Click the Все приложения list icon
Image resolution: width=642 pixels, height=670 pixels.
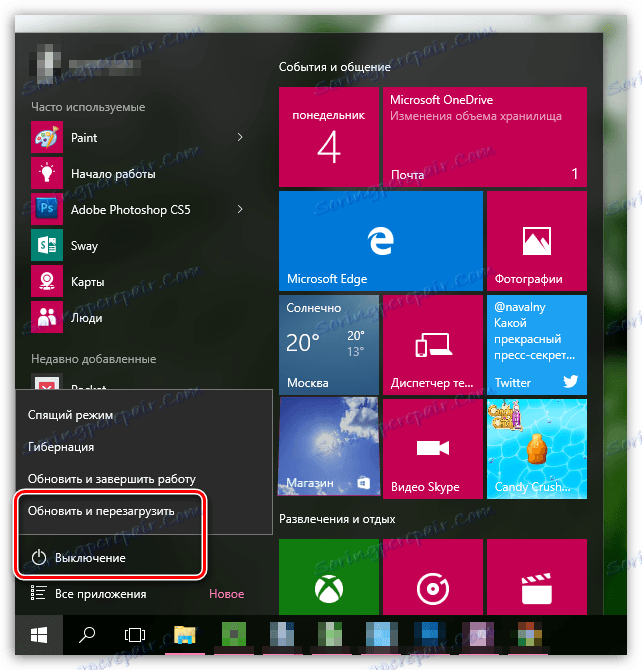coord(38,593)
